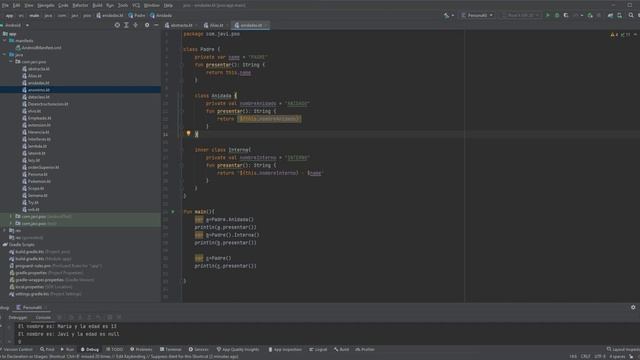The width and height of the screenshot is (640, 360).
Task: Open Project panel settings gear
Action: (x=147, y=25)
